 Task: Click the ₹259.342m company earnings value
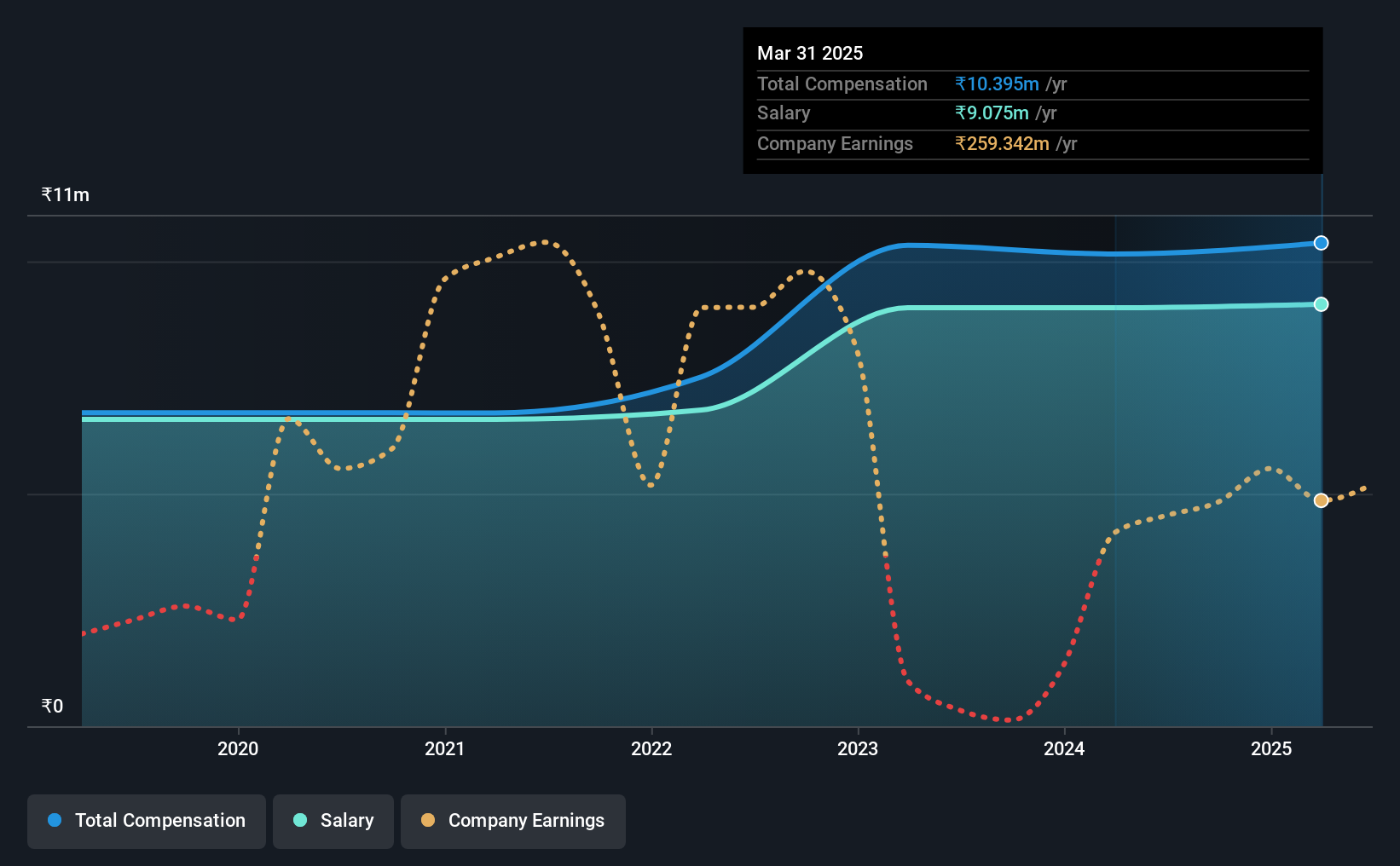pyautogui.click(x=1002, y=143)
